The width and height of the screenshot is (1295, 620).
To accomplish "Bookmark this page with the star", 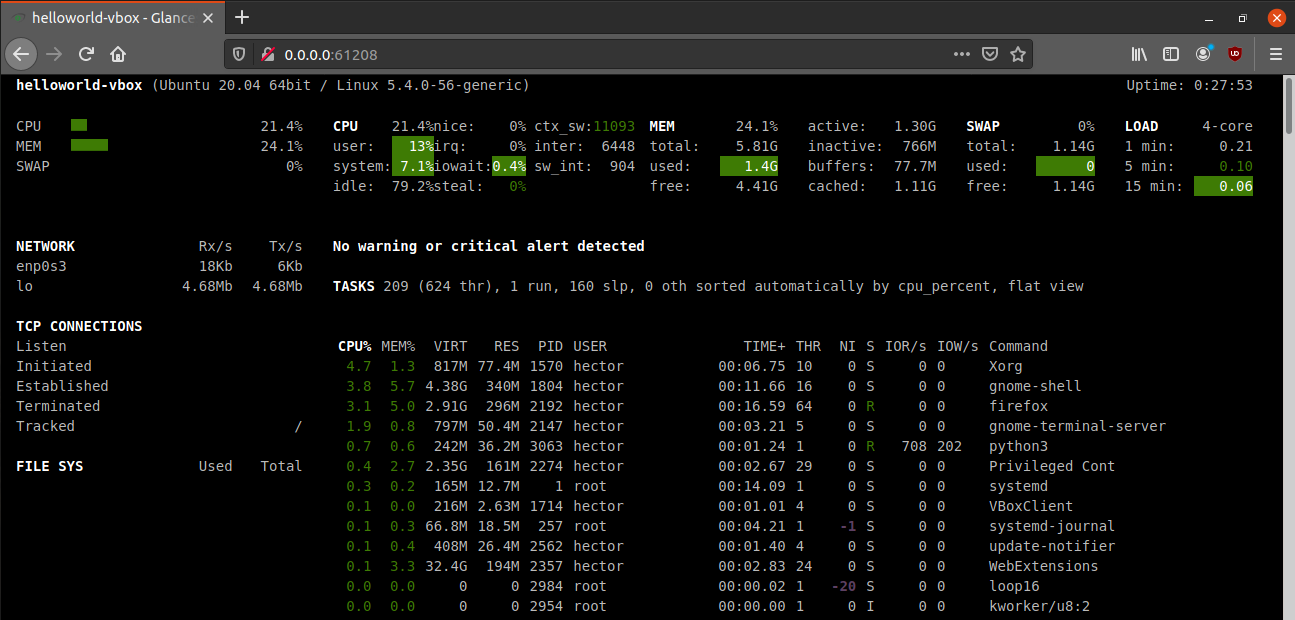I will coord(1017,55).
